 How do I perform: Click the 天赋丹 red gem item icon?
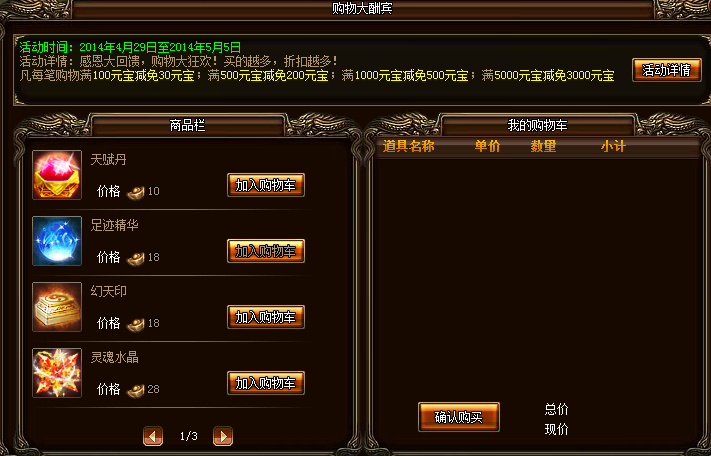(x=57, y=175)
